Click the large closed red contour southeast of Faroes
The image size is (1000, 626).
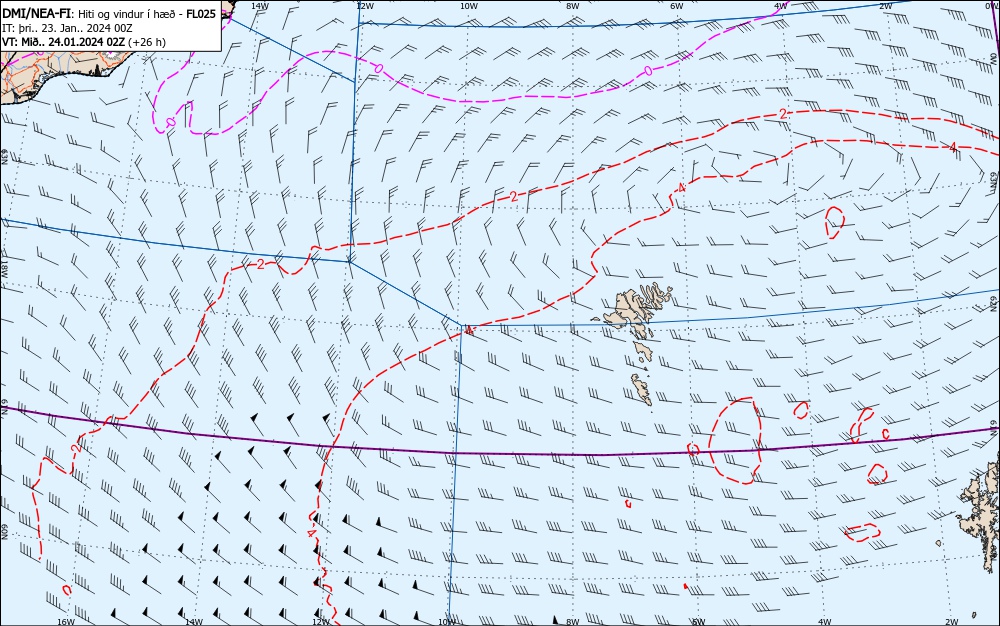[x=735, y=440]
